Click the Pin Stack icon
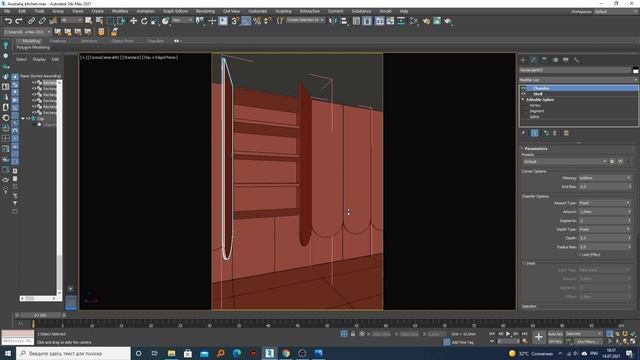 coord(523,133)
